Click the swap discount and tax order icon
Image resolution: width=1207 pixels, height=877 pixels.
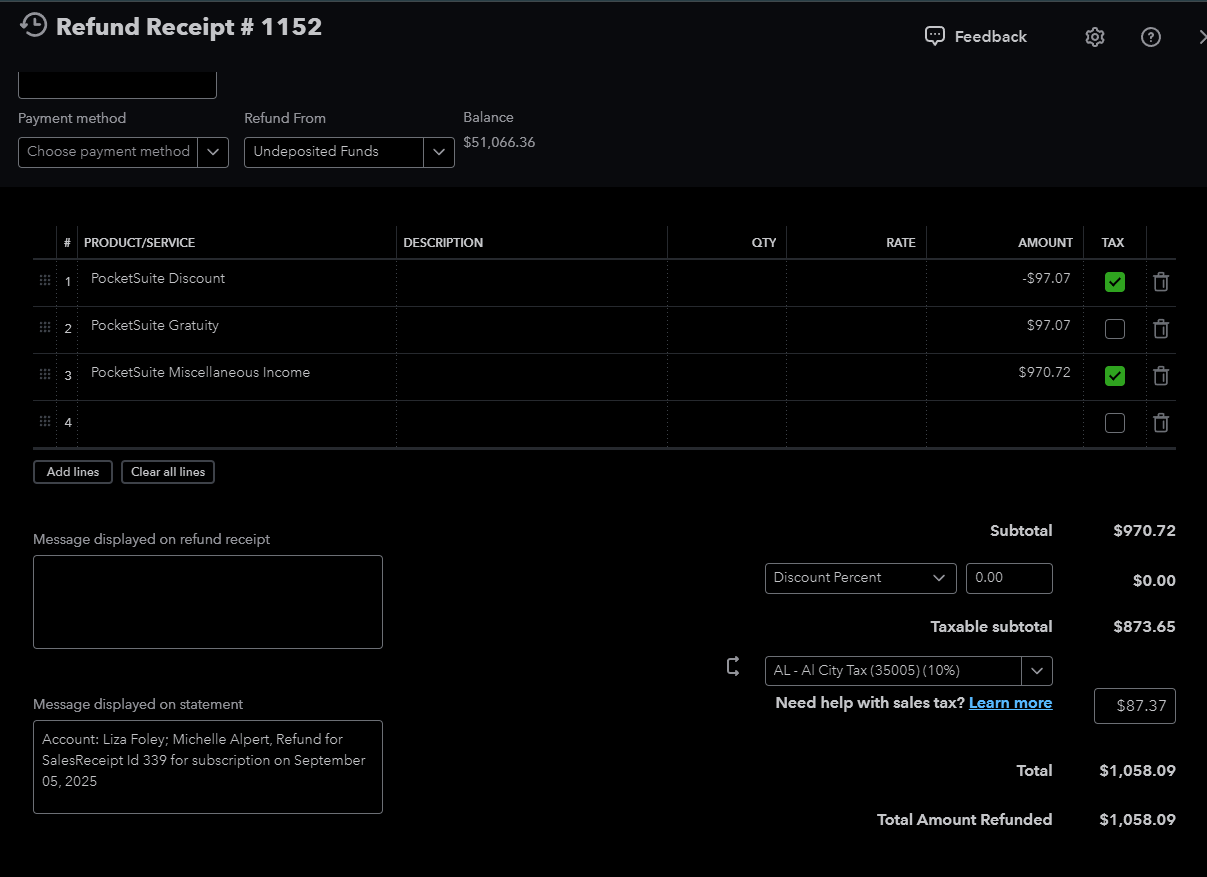point(734,667)
